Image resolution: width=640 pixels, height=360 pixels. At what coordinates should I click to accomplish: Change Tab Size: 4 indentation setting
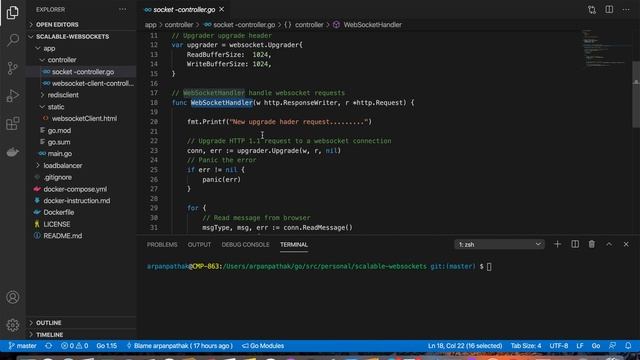[x=526, y=346]
